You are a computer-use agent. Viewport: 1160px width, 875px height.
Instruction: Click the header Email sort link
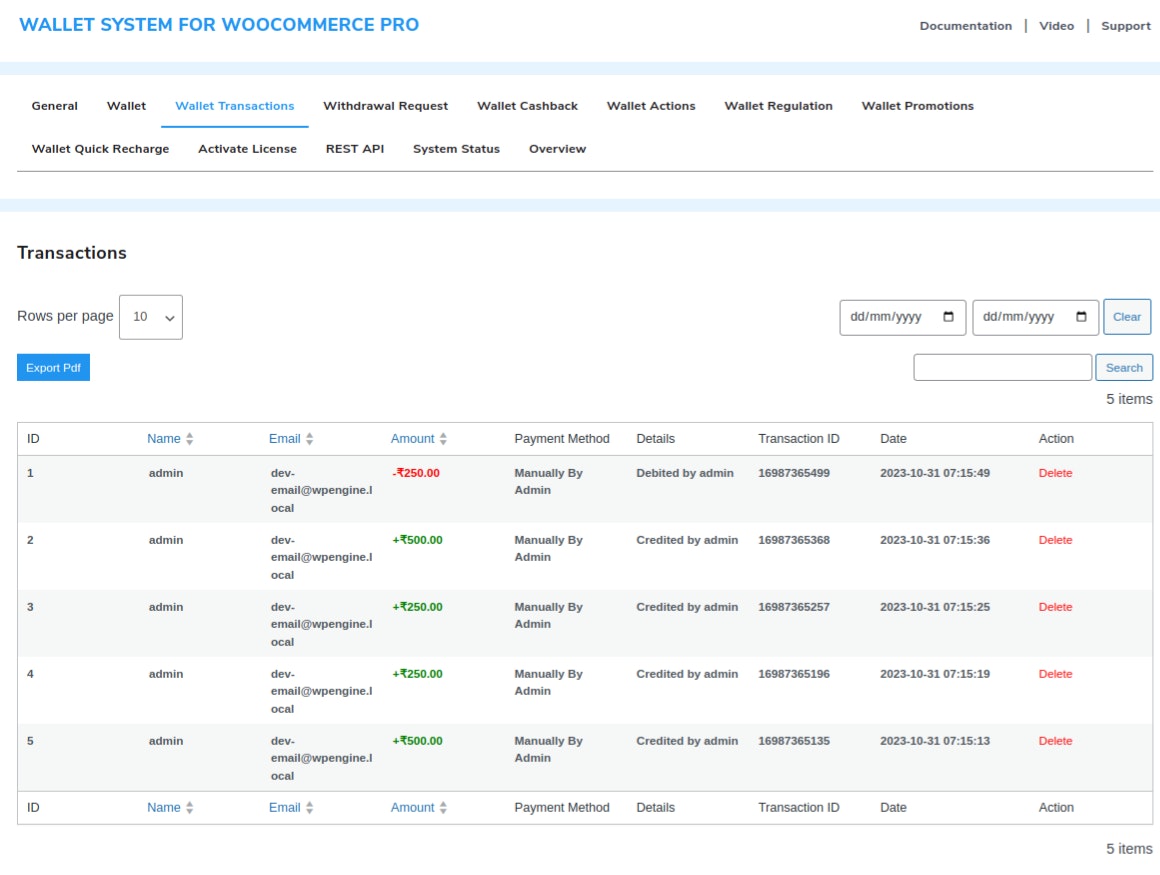click(x=285, y=439)
